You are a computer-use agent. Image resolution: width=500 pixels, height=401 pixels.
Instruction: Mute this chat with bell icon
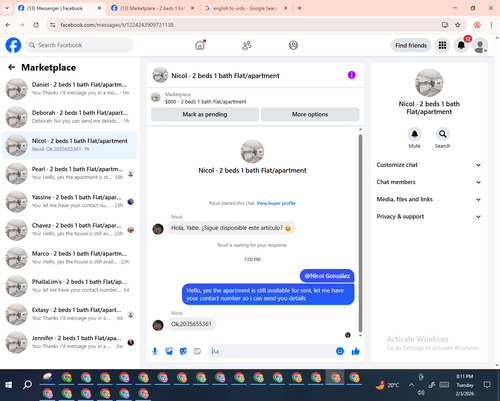coord(415,134)
